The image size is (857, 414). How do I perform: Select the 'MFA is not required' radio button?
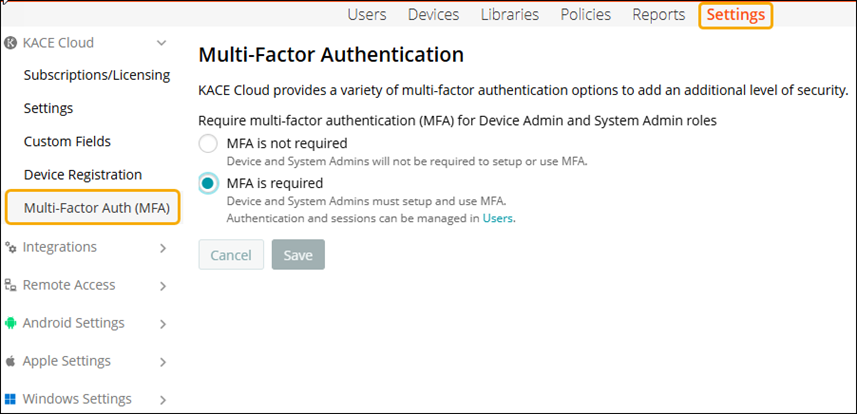208,144
